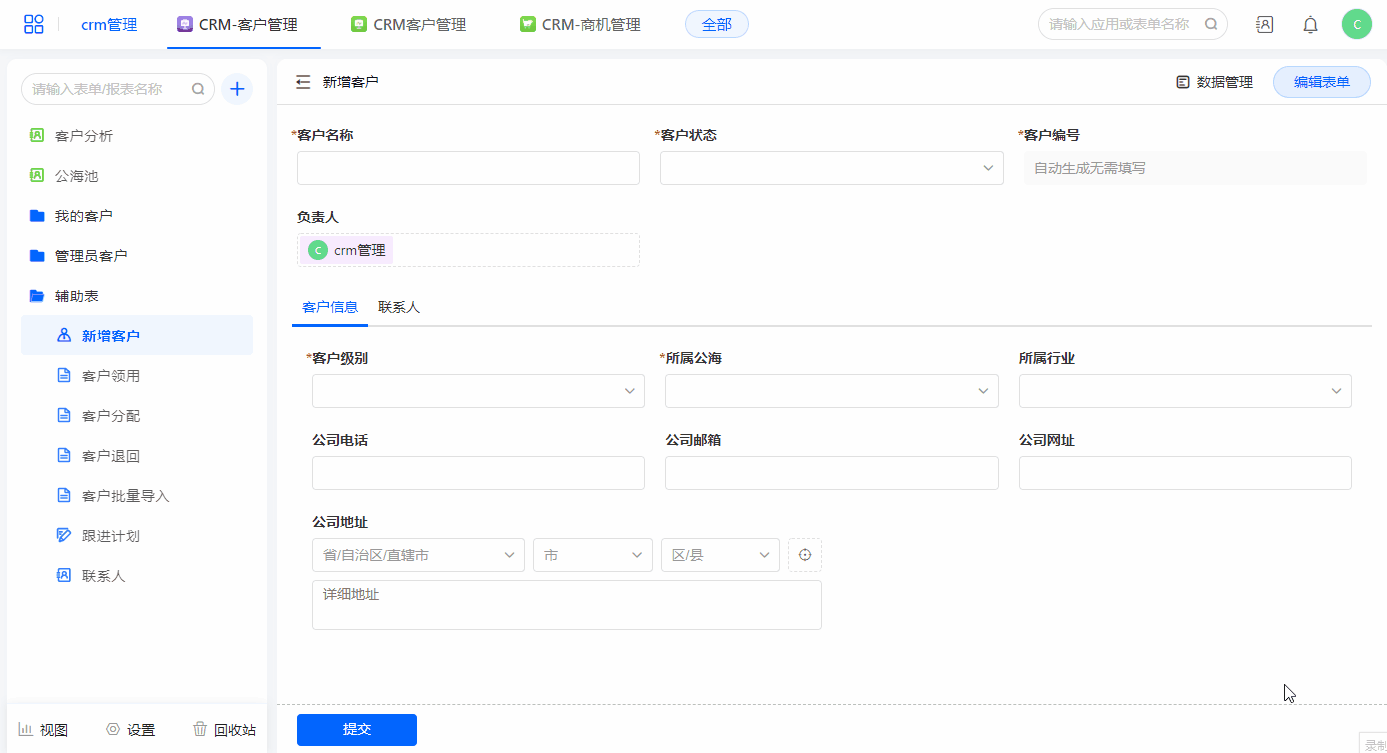The height and width of the screenshot is (753, 1387).
Task: Open the 省/自治区/直辖市 province selector
Action: [418, 555]
